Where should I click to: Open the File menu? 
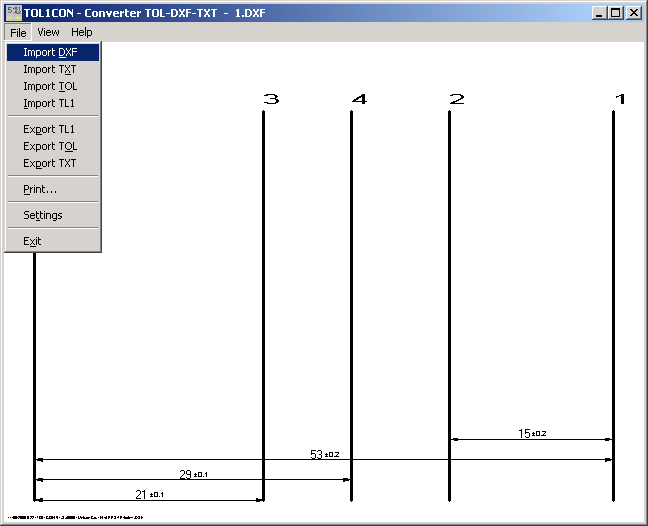click(x=18, y=32)
